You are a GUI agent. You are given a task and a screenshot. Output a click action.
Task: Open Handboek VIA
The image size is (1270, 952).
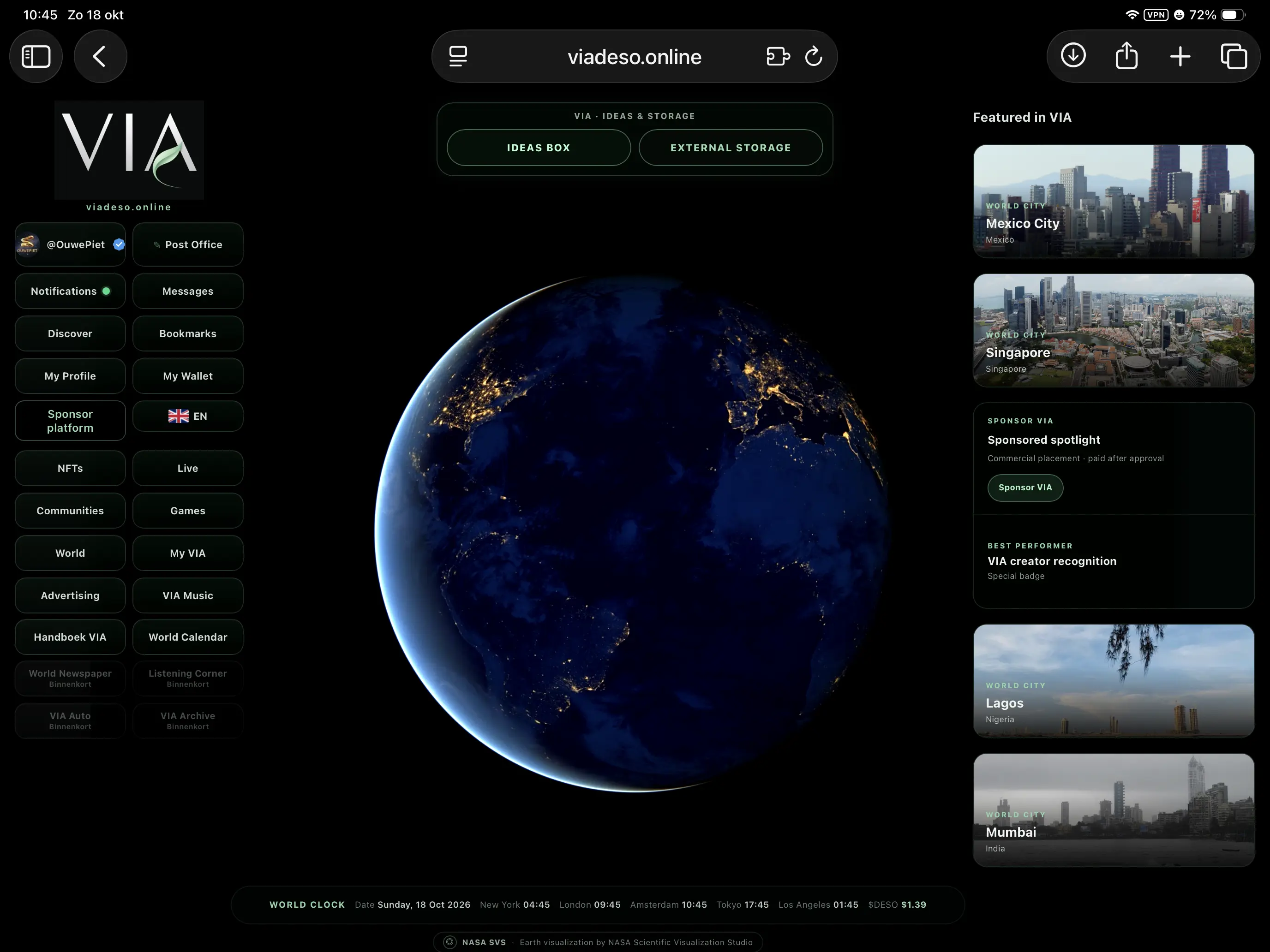coord(70,637)
